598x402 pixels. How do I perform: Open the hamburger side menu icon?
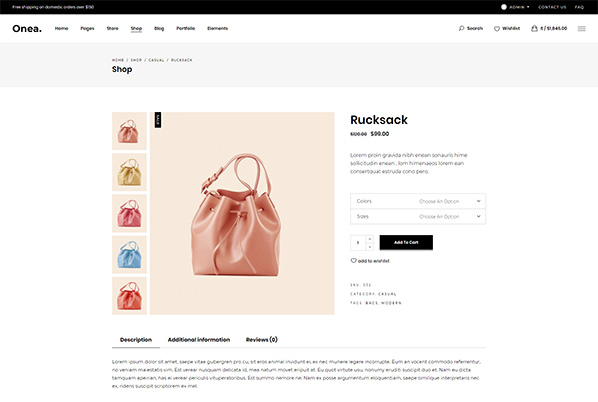click(x=581, y=29)
